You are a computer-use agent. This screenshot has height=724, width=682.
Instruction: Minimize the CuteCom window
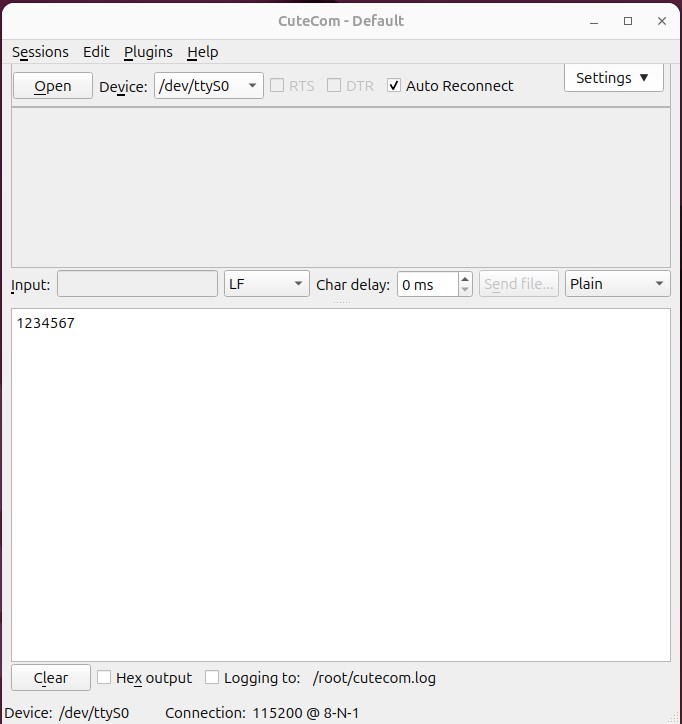point(594,21)
